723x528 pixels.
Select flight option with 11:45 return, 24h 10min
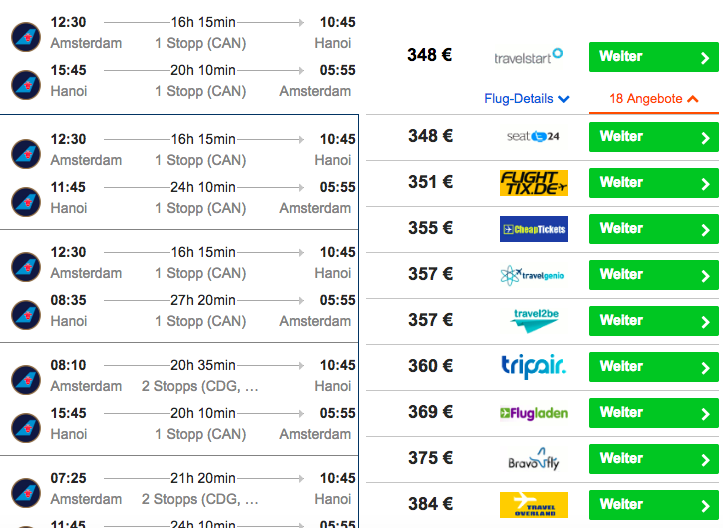pos(179,172)
